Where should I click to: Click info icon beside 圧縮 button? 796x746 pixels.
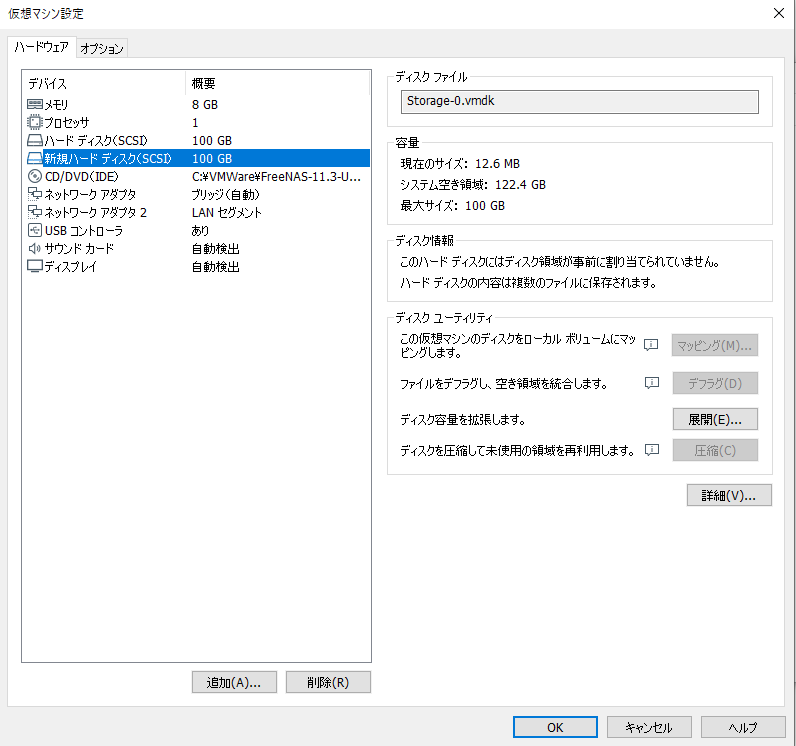click(652, 450)
